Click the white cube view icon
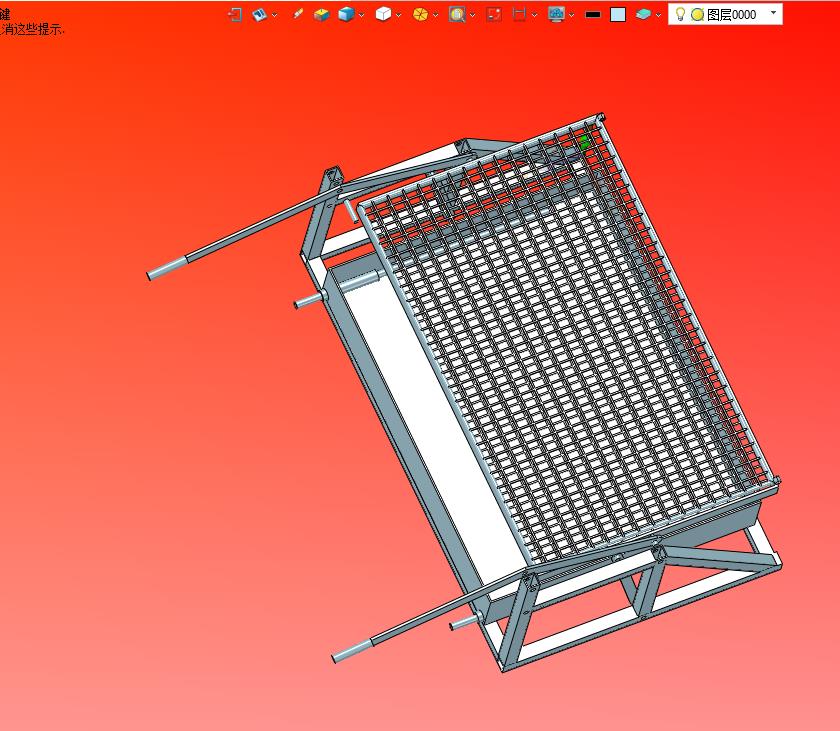The width and height of the screenshot is (840, 731). pyautogui.click(x=383, y=14)
